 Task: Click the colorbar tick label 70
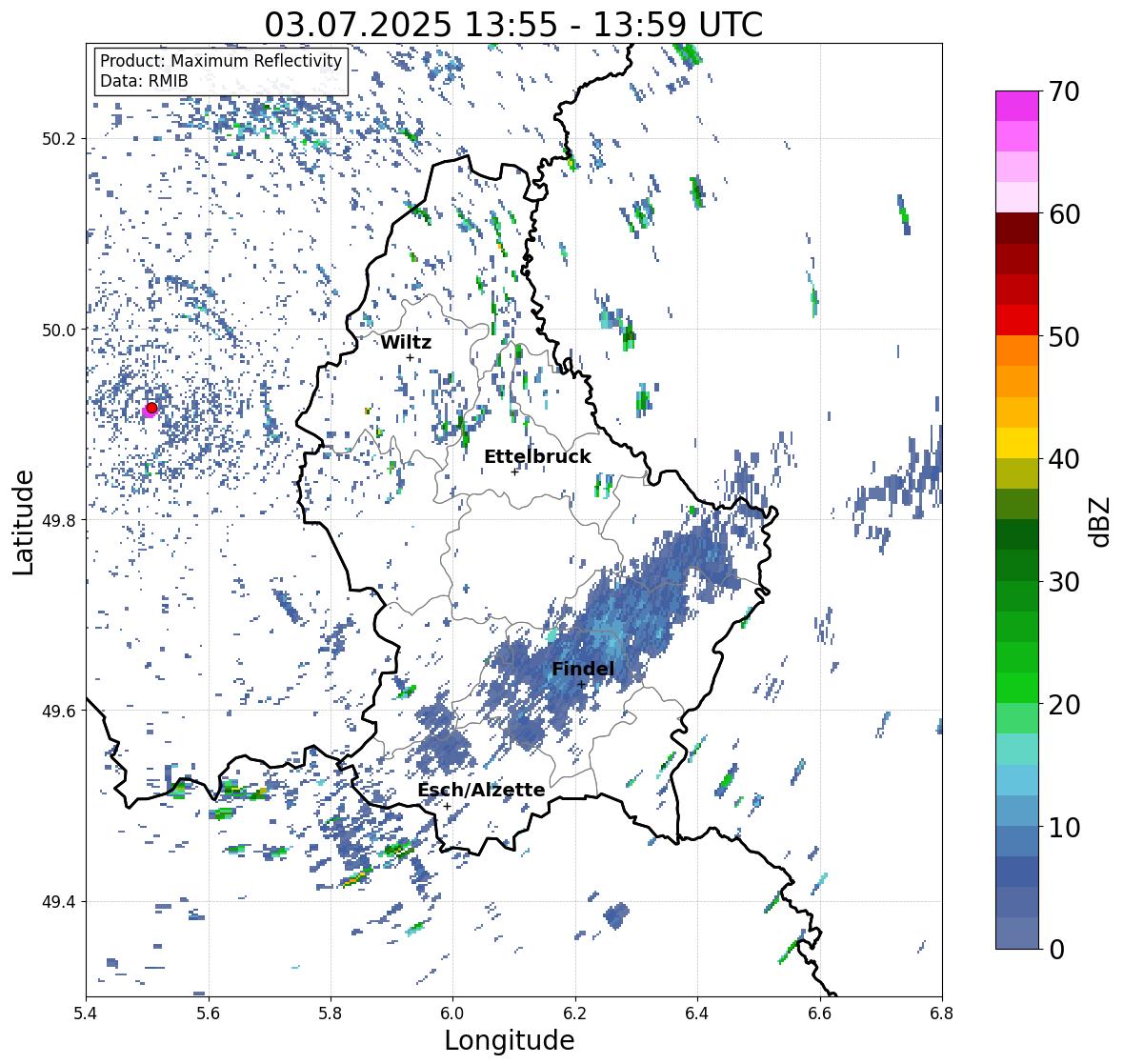(1064, 91)
